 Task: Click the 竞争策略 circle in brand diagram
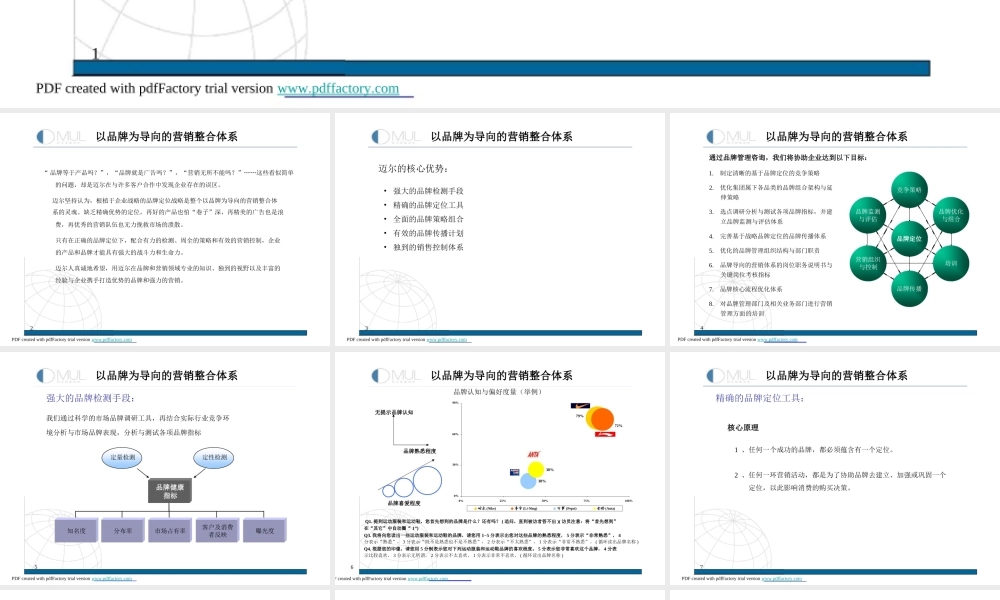908,190
